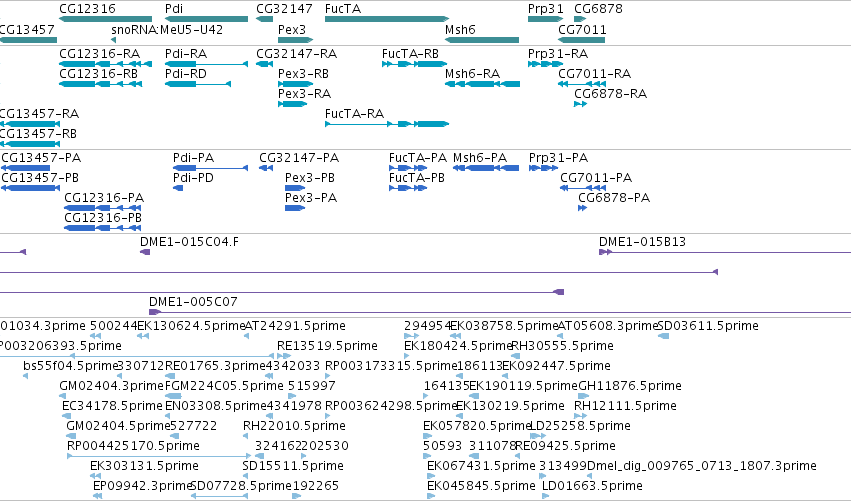Viewport: 851px width, 501px height.
Task: Click the FucTA-PB protein label
Action: click(417, 177)
